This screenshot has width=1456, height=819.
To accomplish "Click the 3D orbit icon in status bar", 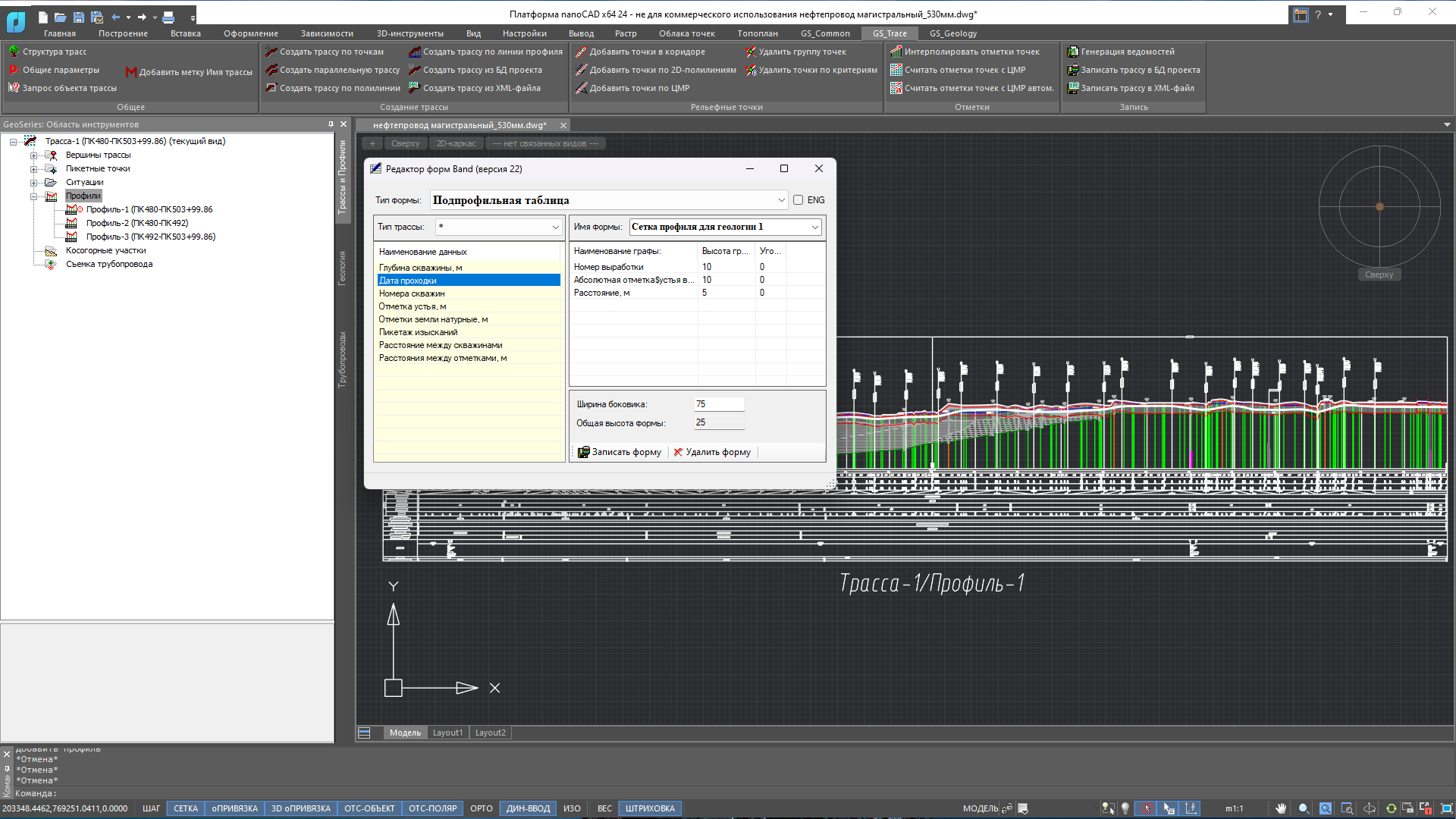I will pyautogui.click(x=1369, y=808).
